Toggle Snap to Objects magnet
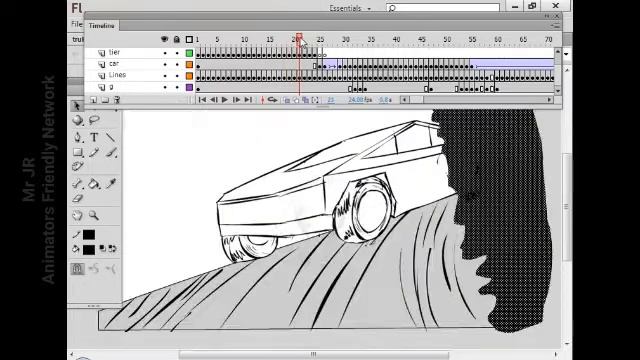 78,269
